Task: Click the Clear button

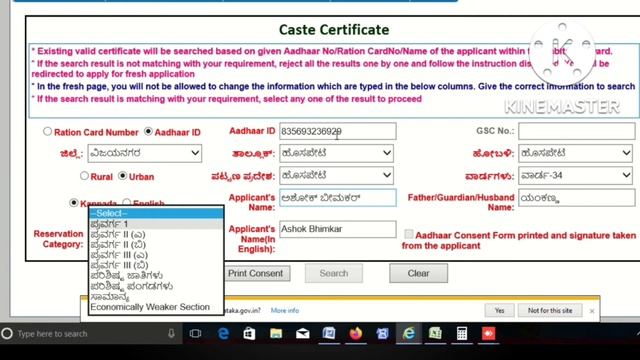Action: (418, 273)
